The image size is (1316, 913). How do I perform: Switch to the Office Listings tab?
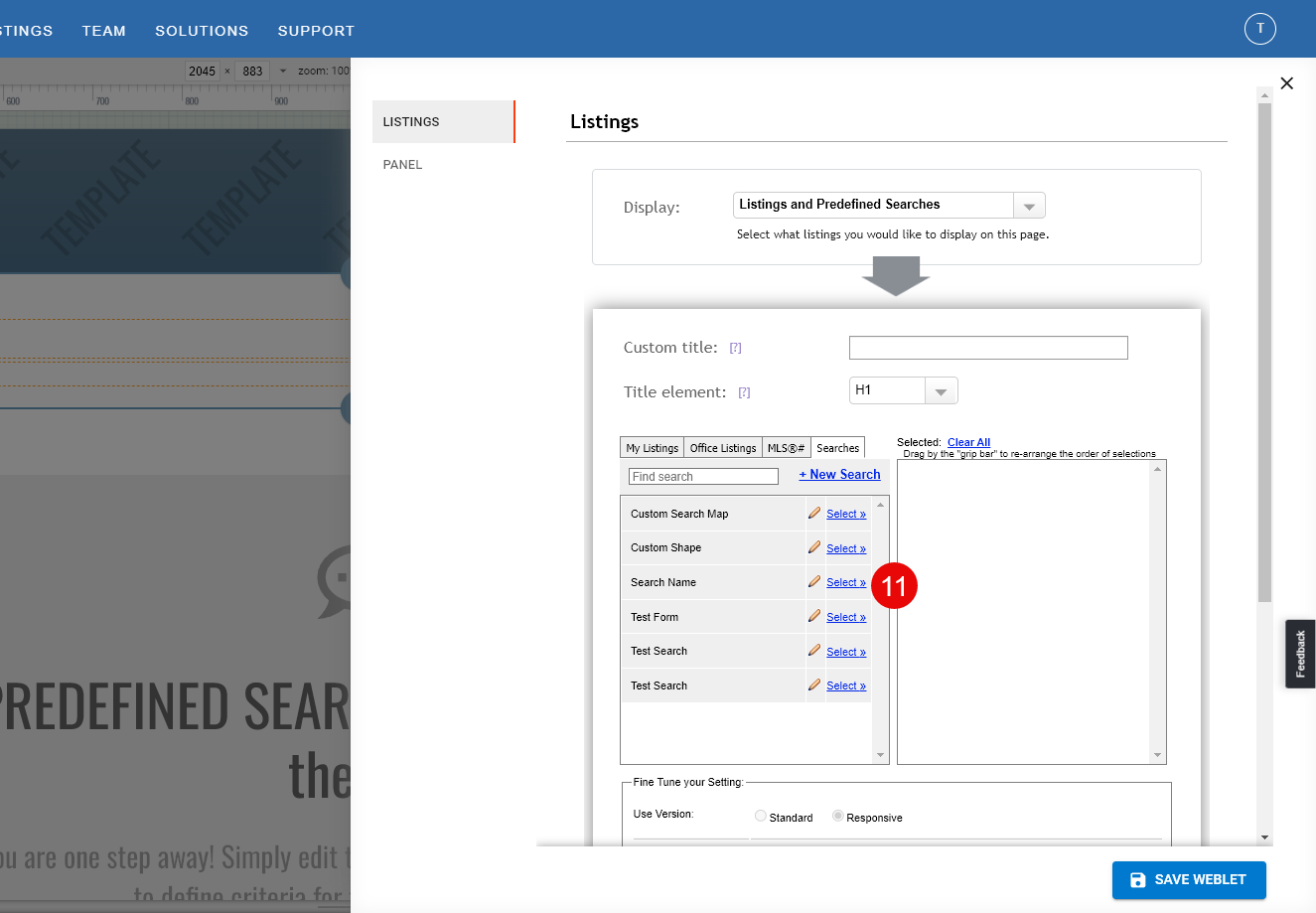coord(723,448)
